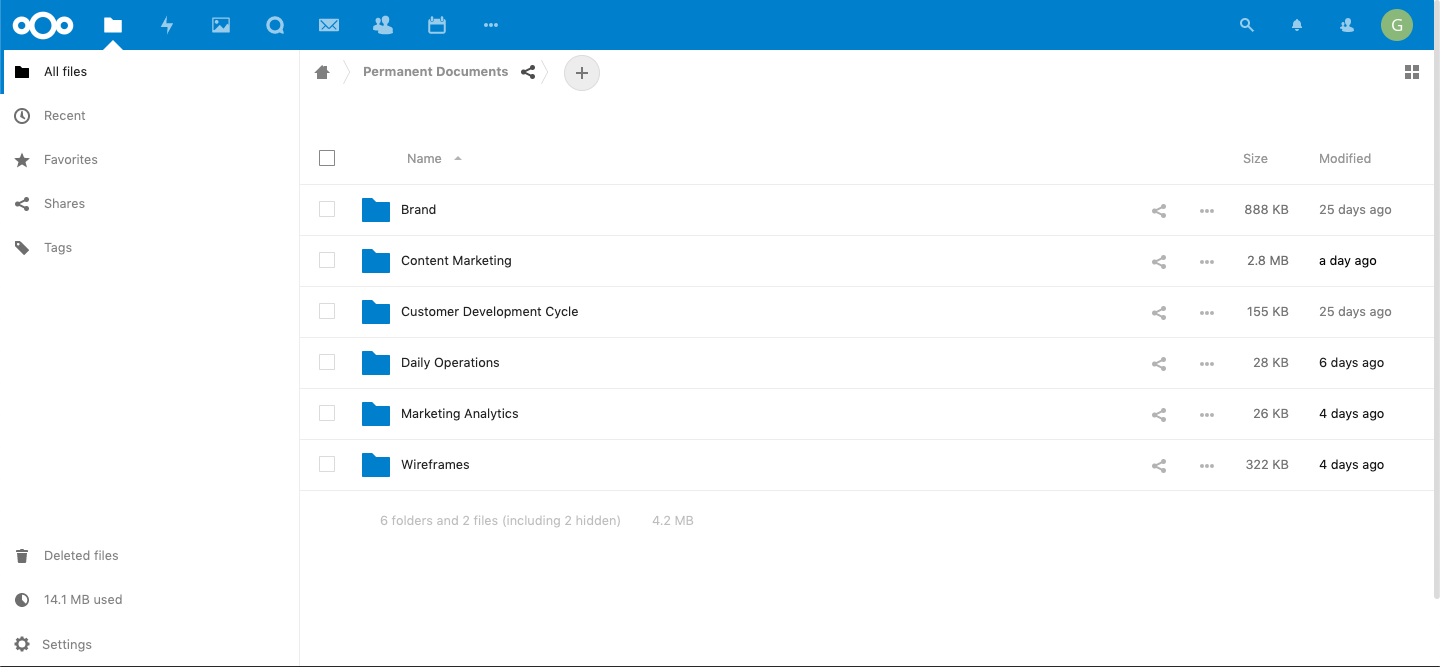Check the Wireframes folder checkbox
The height and width of the screenshot is (667, 1440).
[327, 464]
